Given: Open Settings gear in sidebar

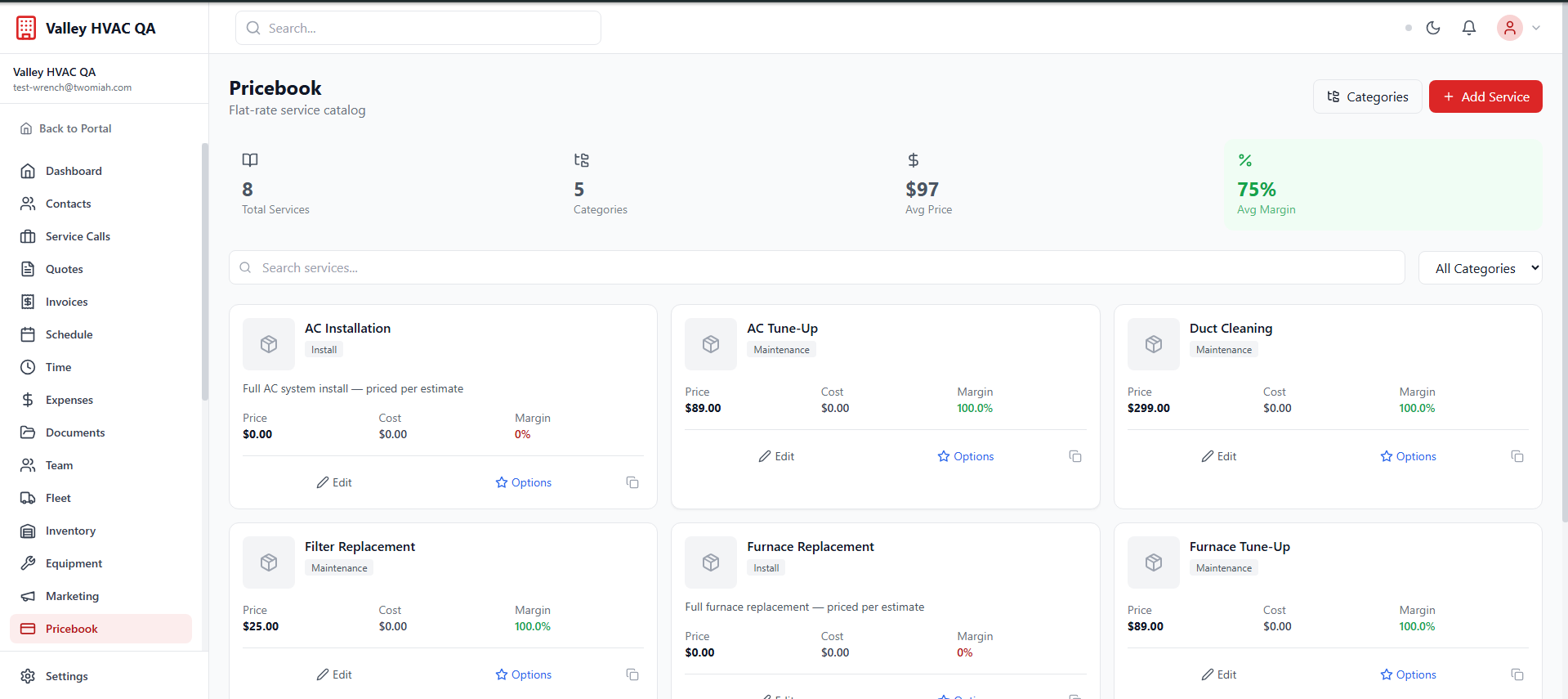Looking at the screenshot, I should pyautogui.click(x=65, y=676).
